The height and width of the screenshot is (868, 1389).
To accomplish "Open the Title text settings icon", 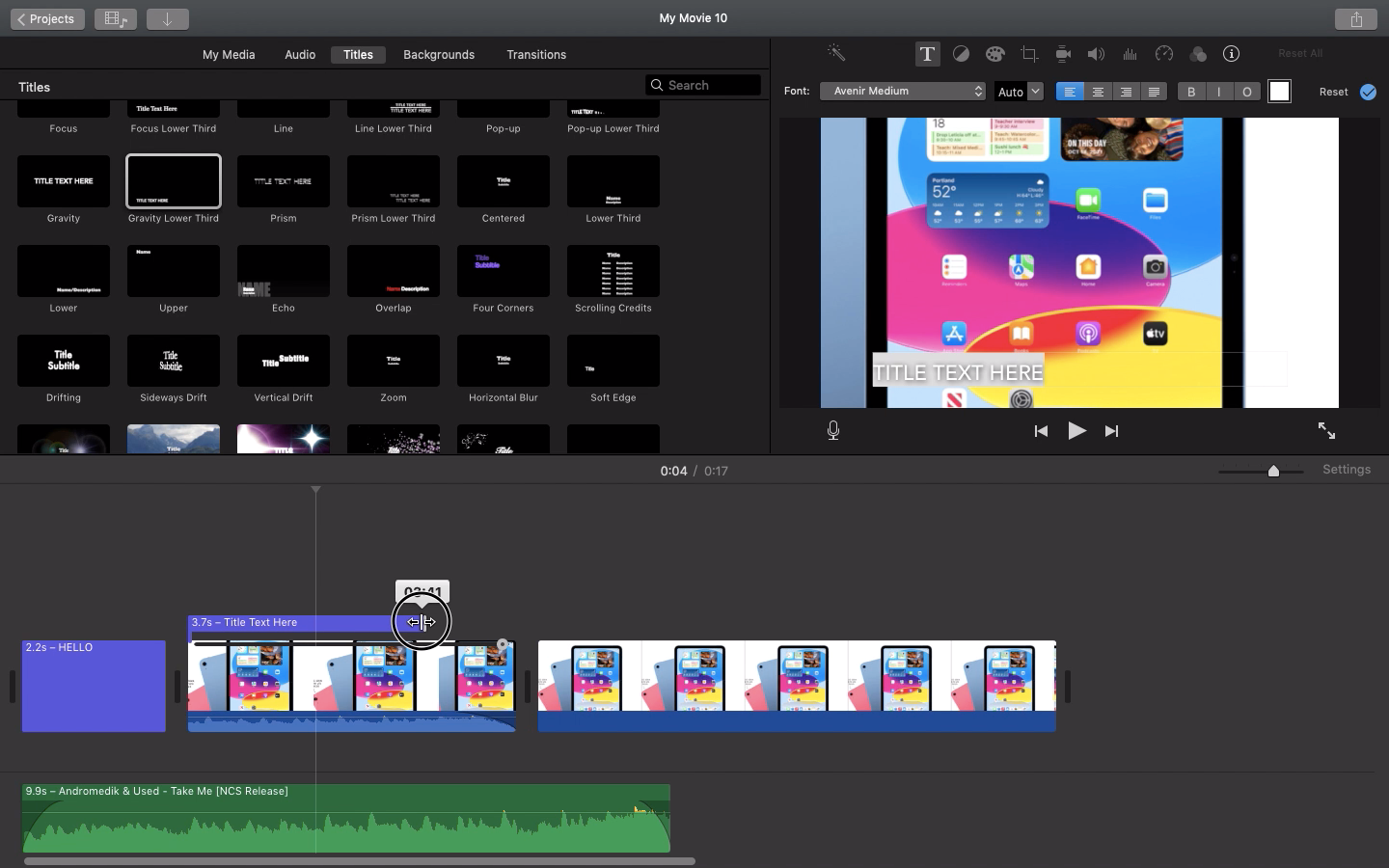I will coord(927,54).
